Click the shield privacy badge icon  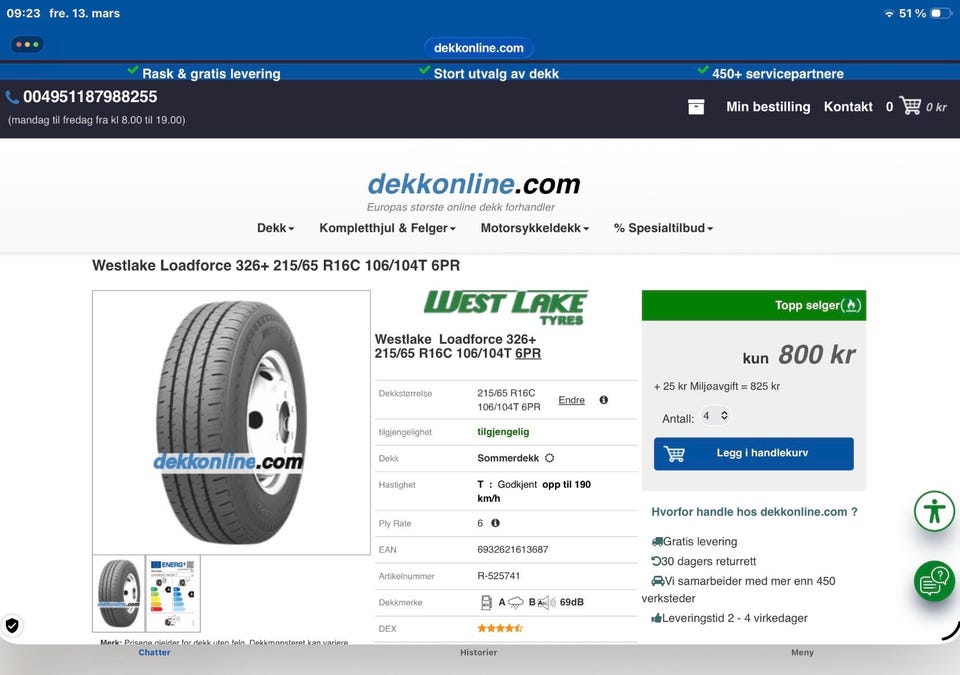pos(12,625)
